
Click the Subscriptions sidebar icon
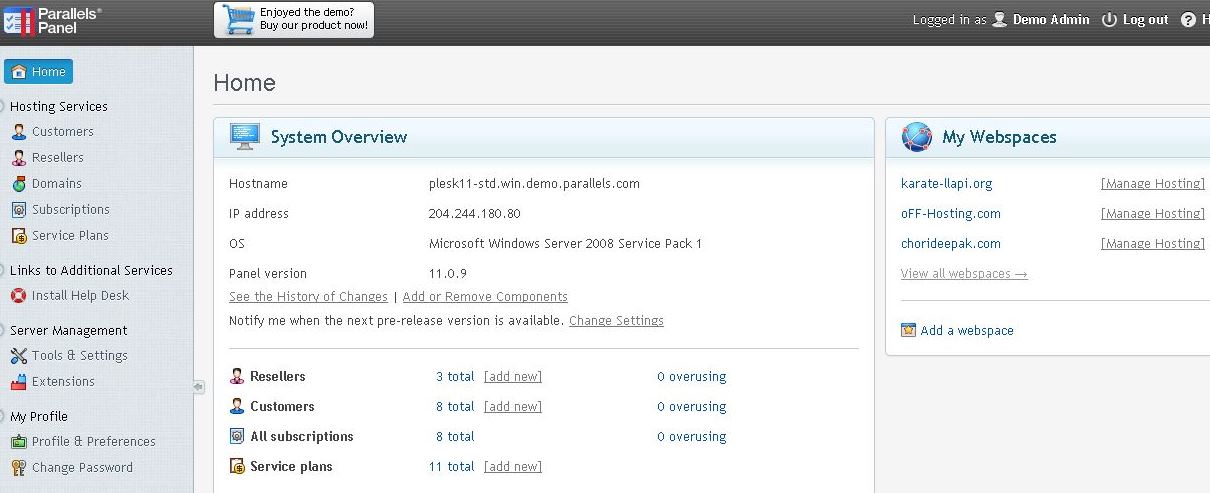(x=18, y=210)
